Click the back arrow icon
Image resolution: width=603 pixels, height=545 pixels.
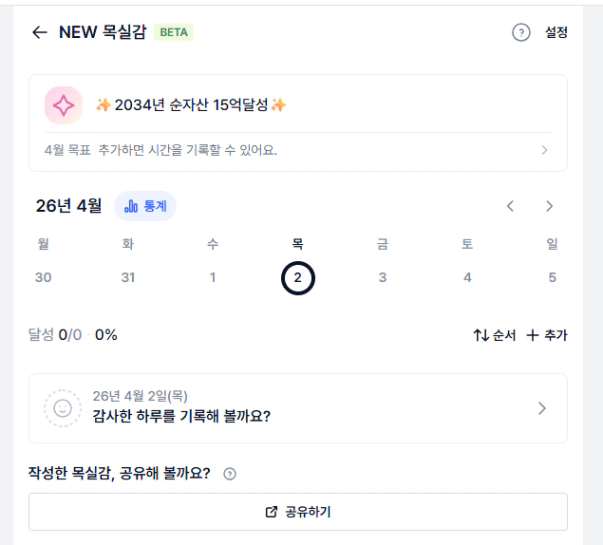click(39, 32)
